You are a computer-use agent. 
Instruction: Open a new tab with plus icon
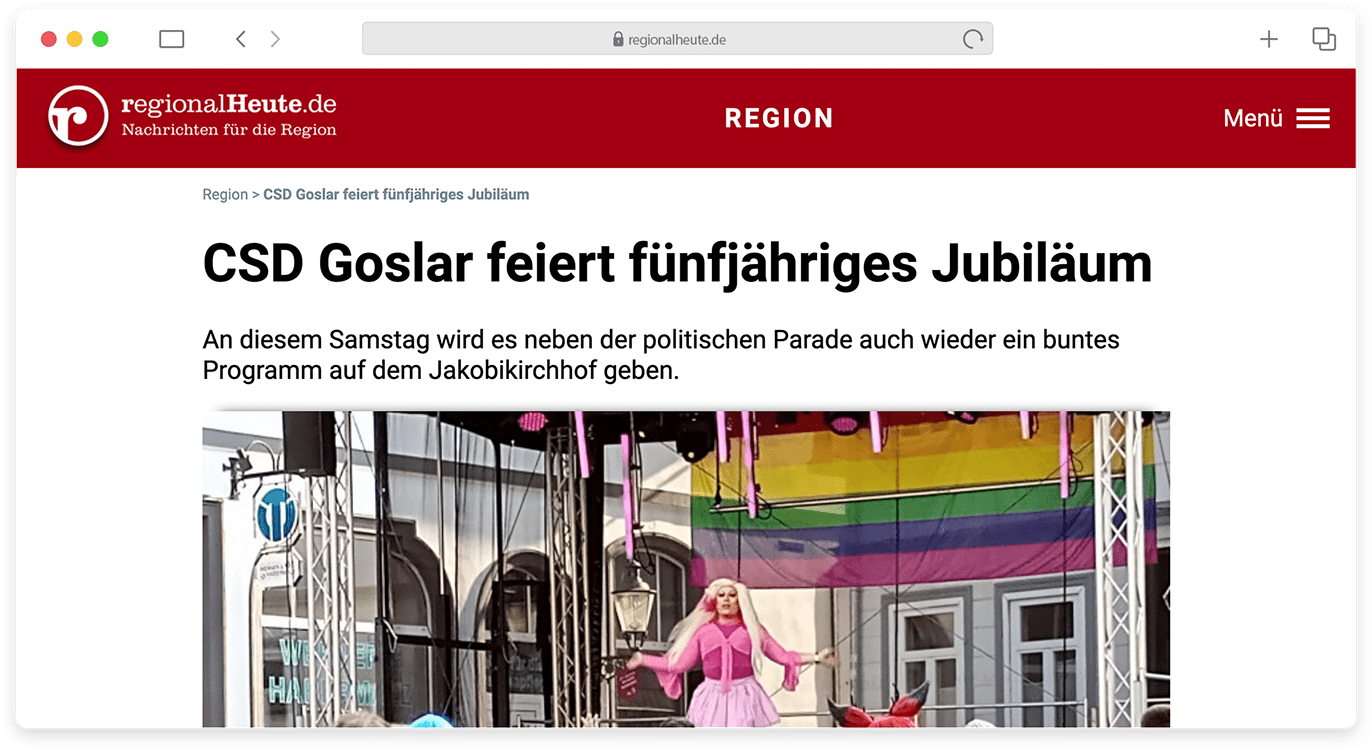[x=1268, y=39]
